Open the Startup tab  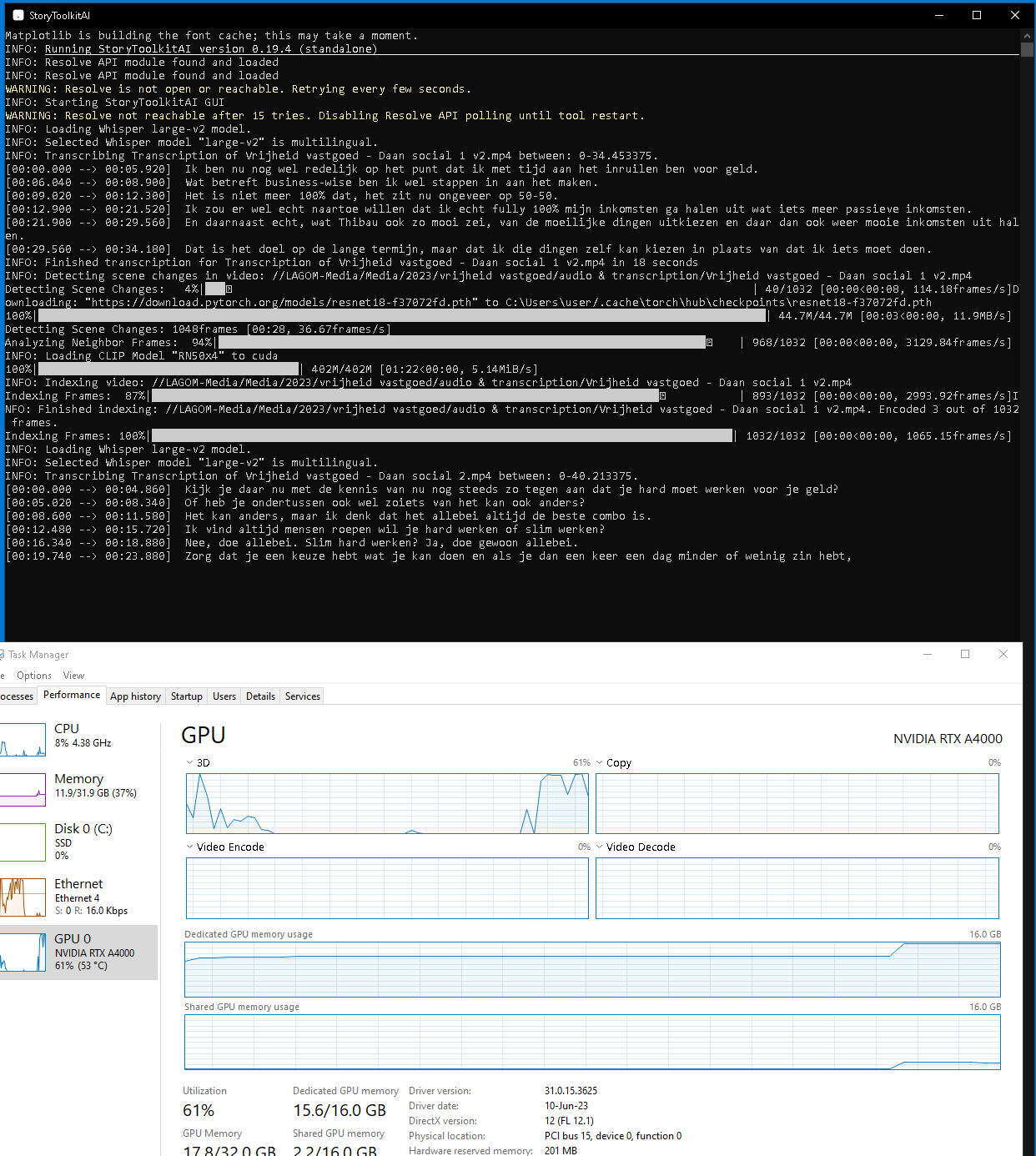pos(186,696)
